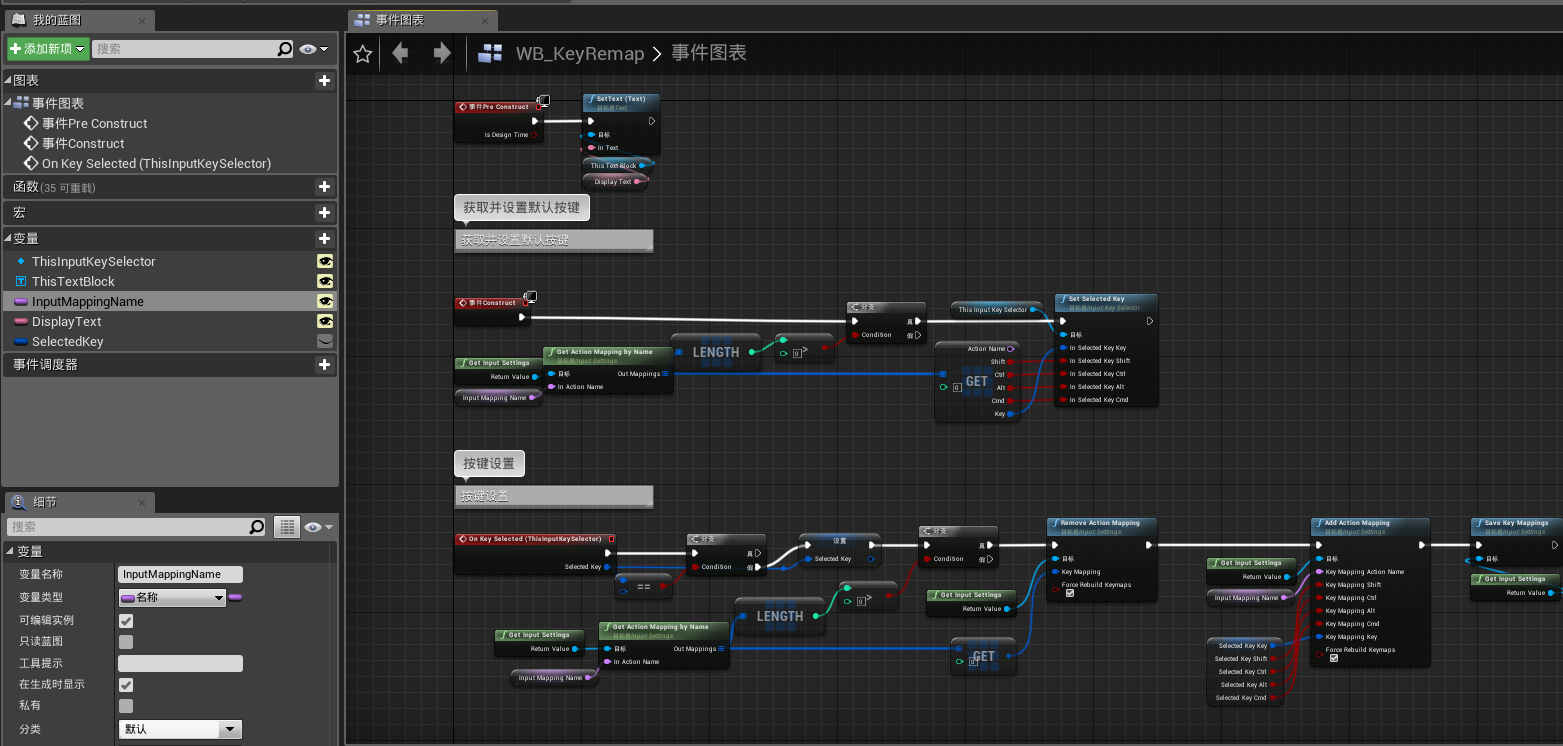
Task: Click the WB_KeyRemap breadcrumb link
Action: (x=578, y=53)
